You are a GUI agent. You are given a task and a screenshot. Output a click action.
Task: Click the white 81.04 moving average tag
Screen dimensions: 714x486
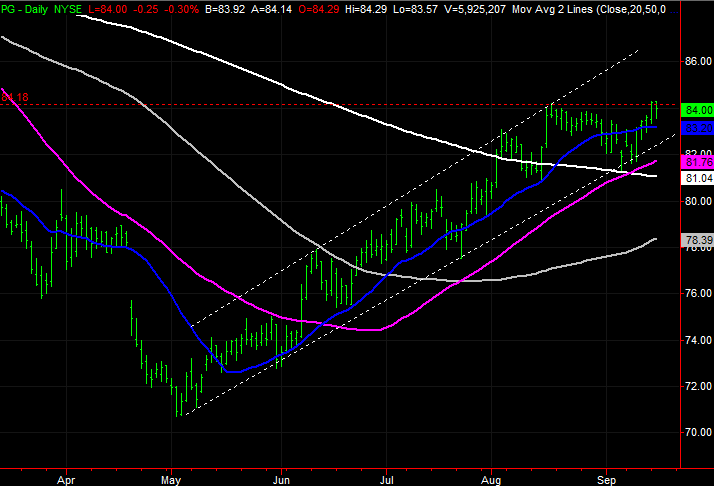(x=697, y=178)
